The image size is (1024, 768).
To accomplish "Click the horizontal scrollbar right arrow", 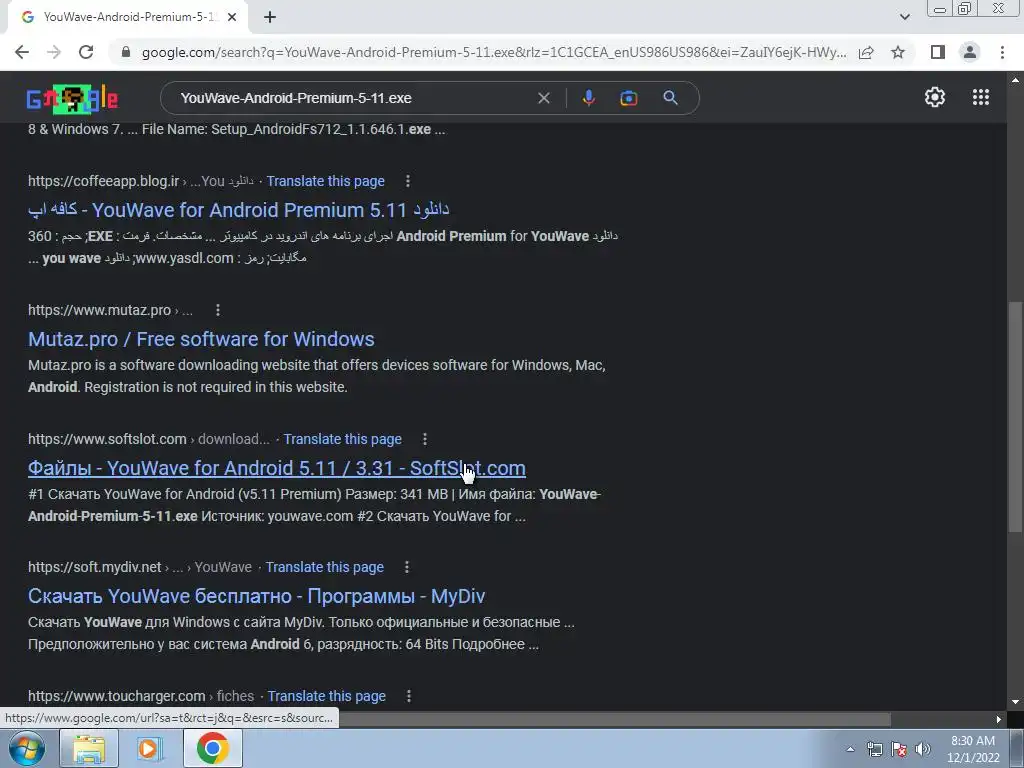I will 999,719.
